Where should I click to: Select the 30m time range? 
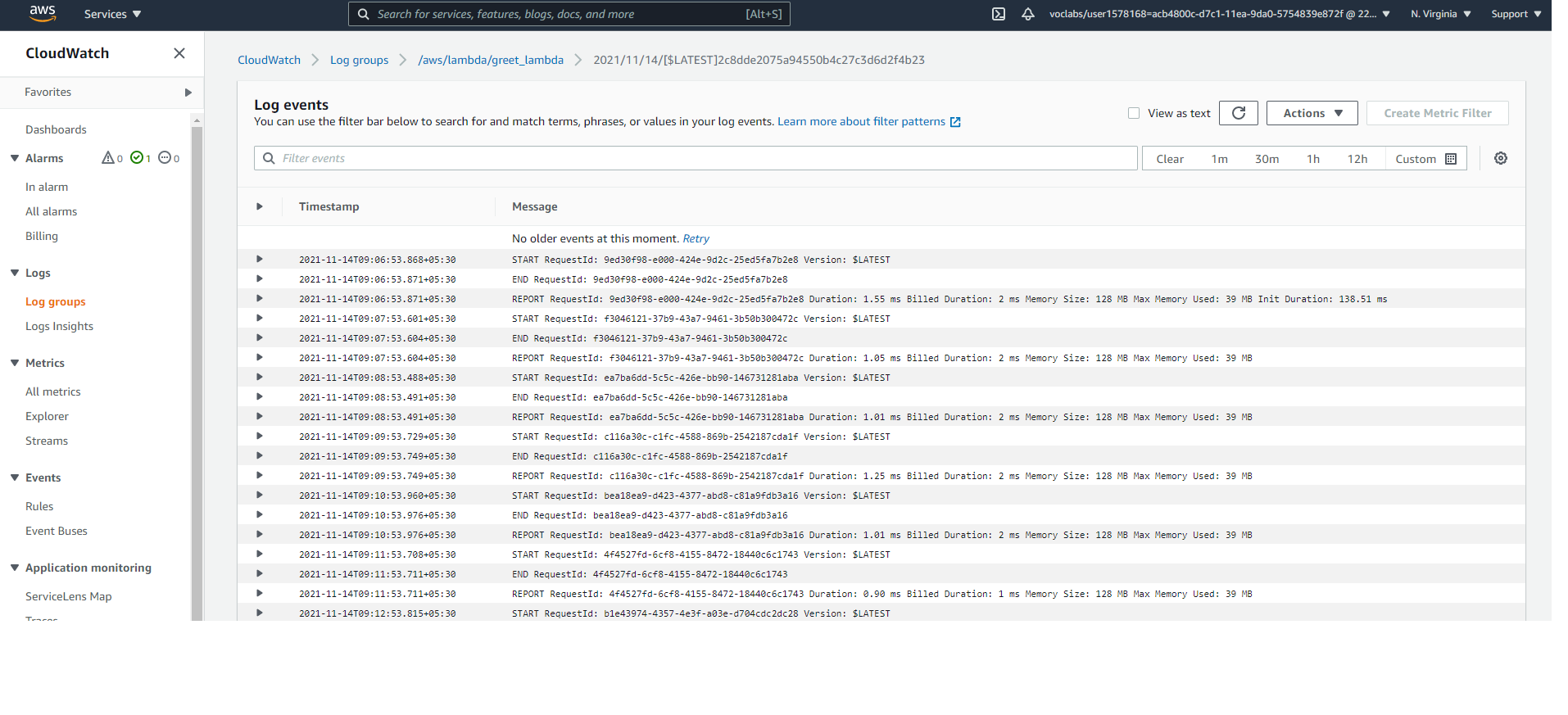click(1267, 159)
